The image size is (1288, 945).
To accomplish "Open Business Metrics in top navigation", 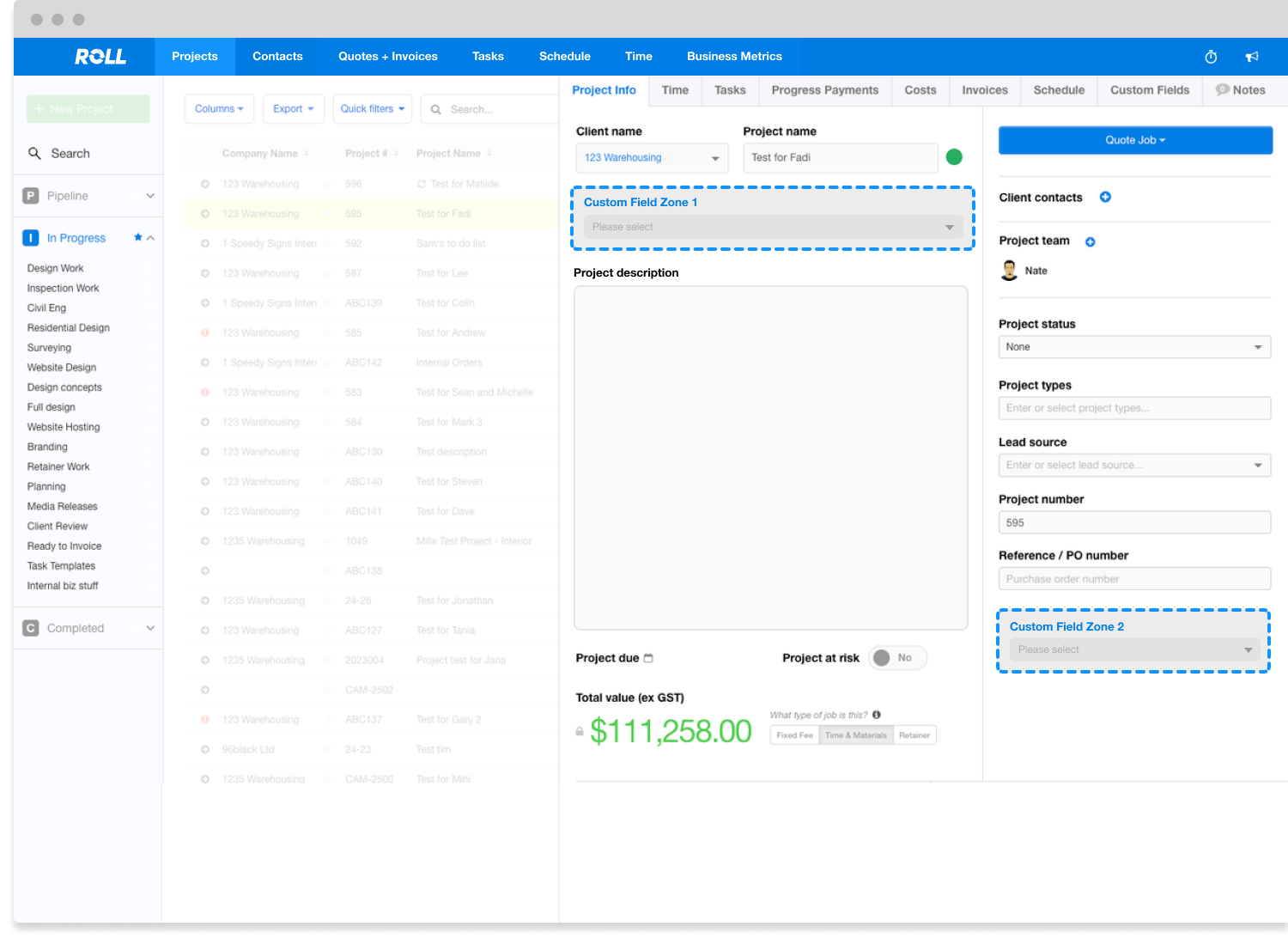I will click(734, 57).
